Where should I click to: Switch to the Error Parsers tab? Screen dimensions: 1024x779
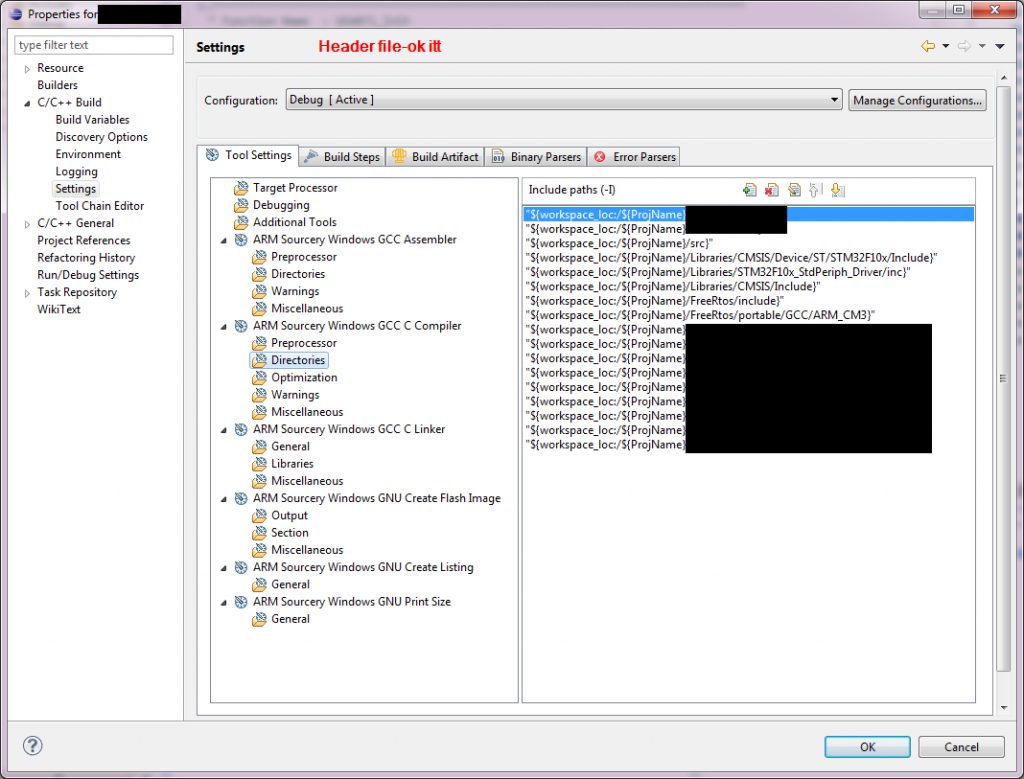click(x=634, y=157)
